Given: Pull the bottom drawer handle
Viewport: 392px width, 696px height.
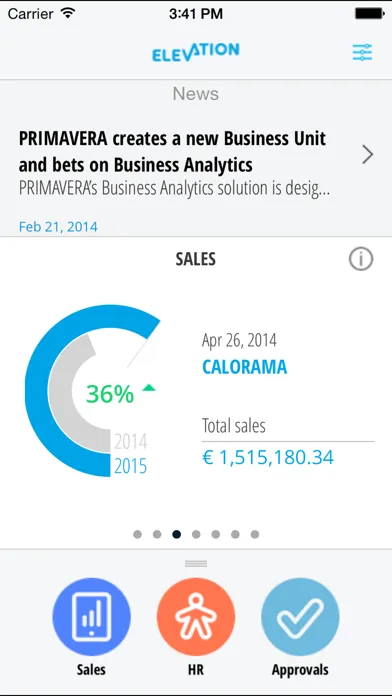Looking at the screenshot, I should click(196, 564).
